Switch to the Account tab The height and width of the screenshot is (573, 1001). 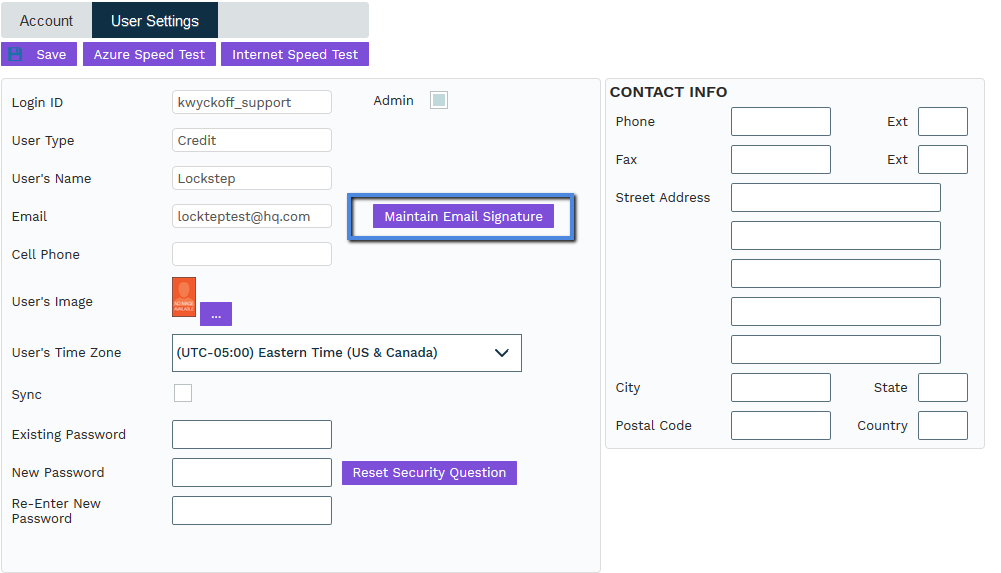(46, 20)
